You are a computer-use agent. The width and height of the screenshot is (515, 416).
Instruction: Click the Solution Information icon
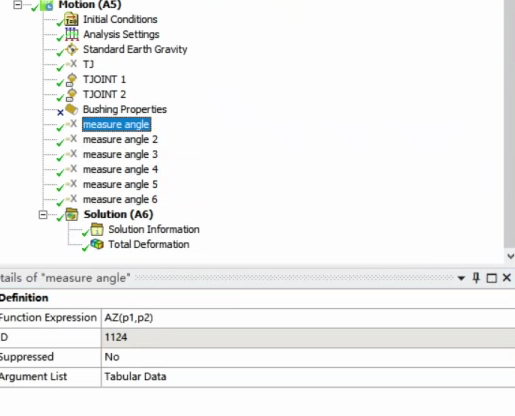point(97,229)
